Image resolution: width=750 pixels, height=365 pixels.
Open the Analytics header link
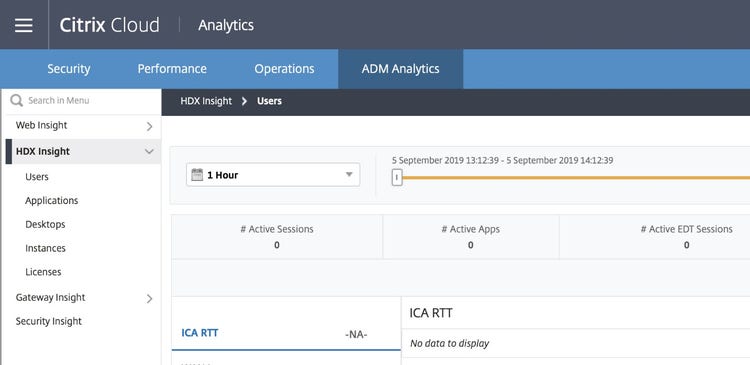(x=226, y=25)
